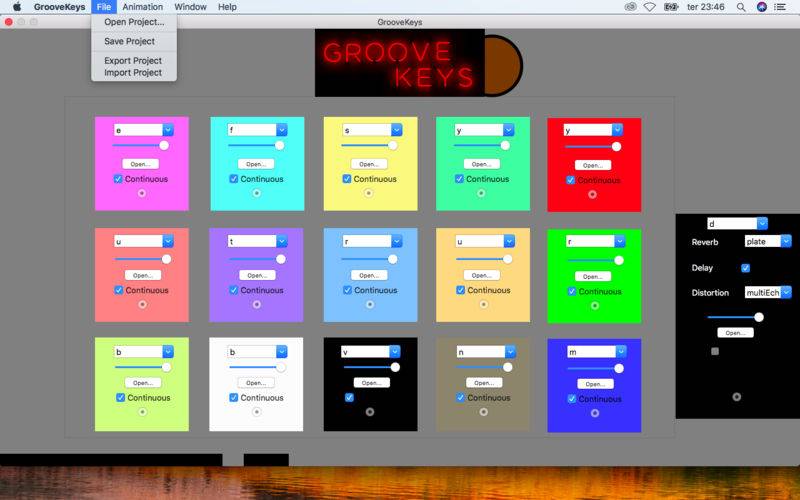800x500 pixels.
Task: Toggle Continuous checkbox in blue pad
Action: click(x=572, y=399)
